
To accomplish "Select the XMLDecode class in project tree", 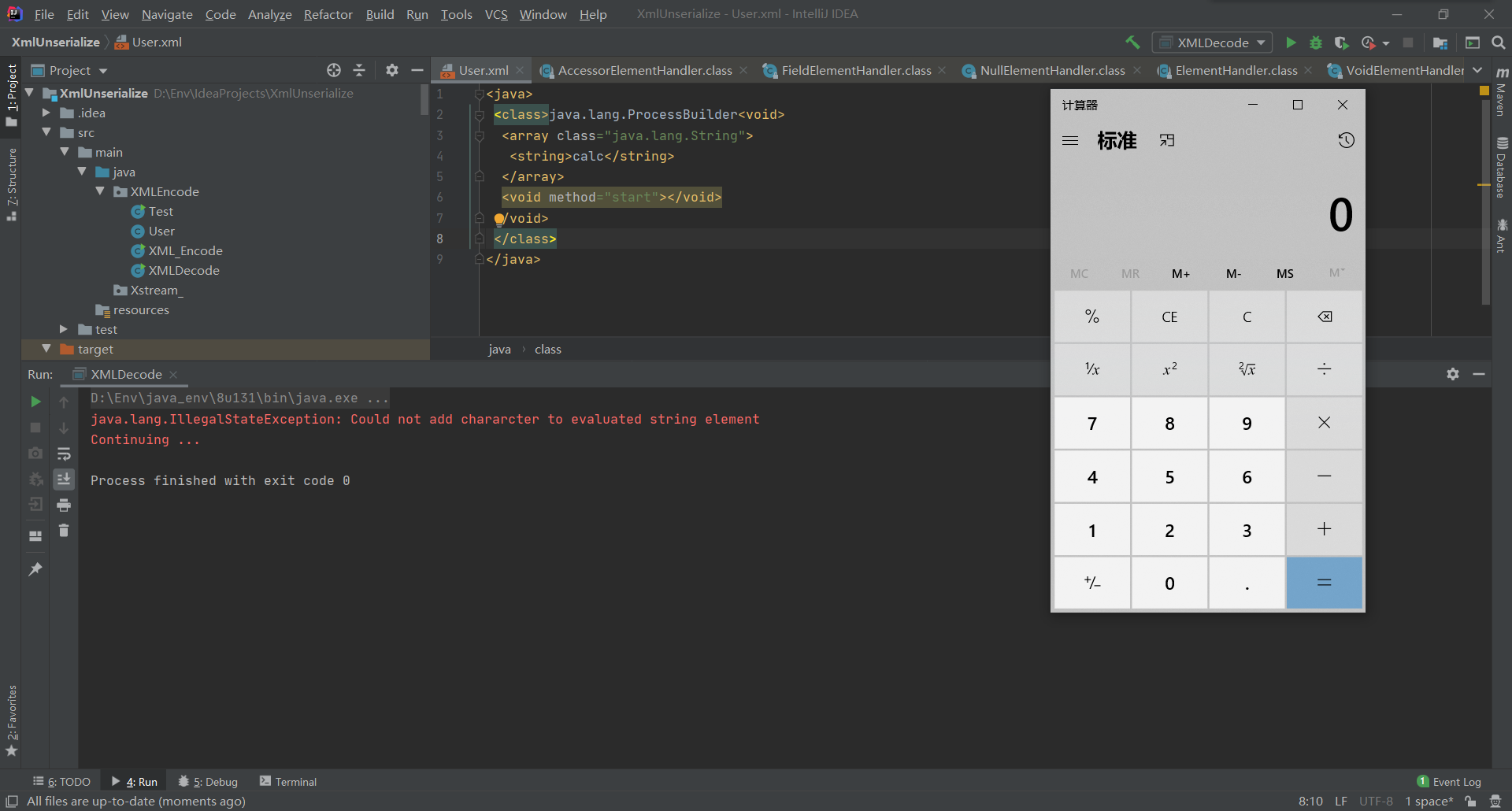I will click(183, 270).
